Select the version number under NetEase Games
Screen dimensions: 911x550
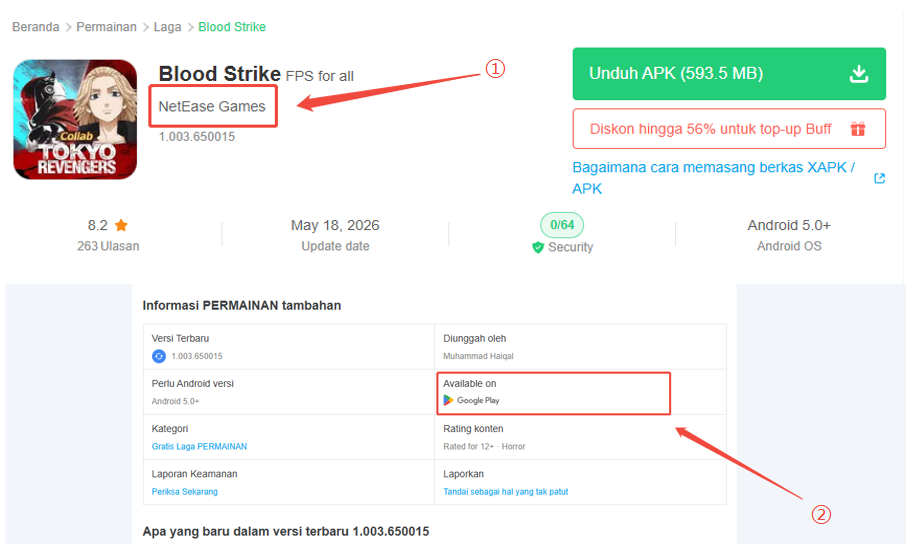197,136
